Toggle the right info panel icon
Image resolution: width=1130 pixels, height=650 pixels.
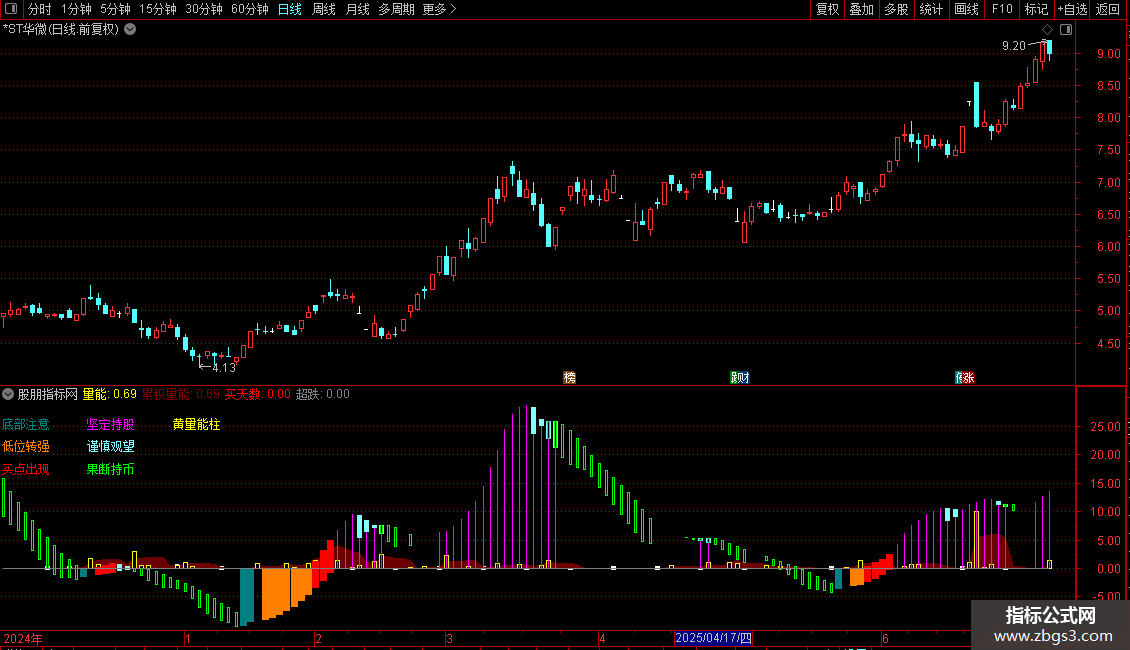[x=1066, y=30]
